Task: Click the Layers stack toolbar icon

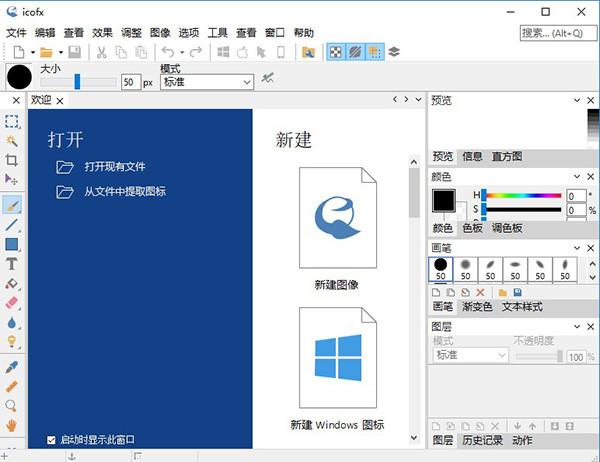Action: [x=393, y=51]
